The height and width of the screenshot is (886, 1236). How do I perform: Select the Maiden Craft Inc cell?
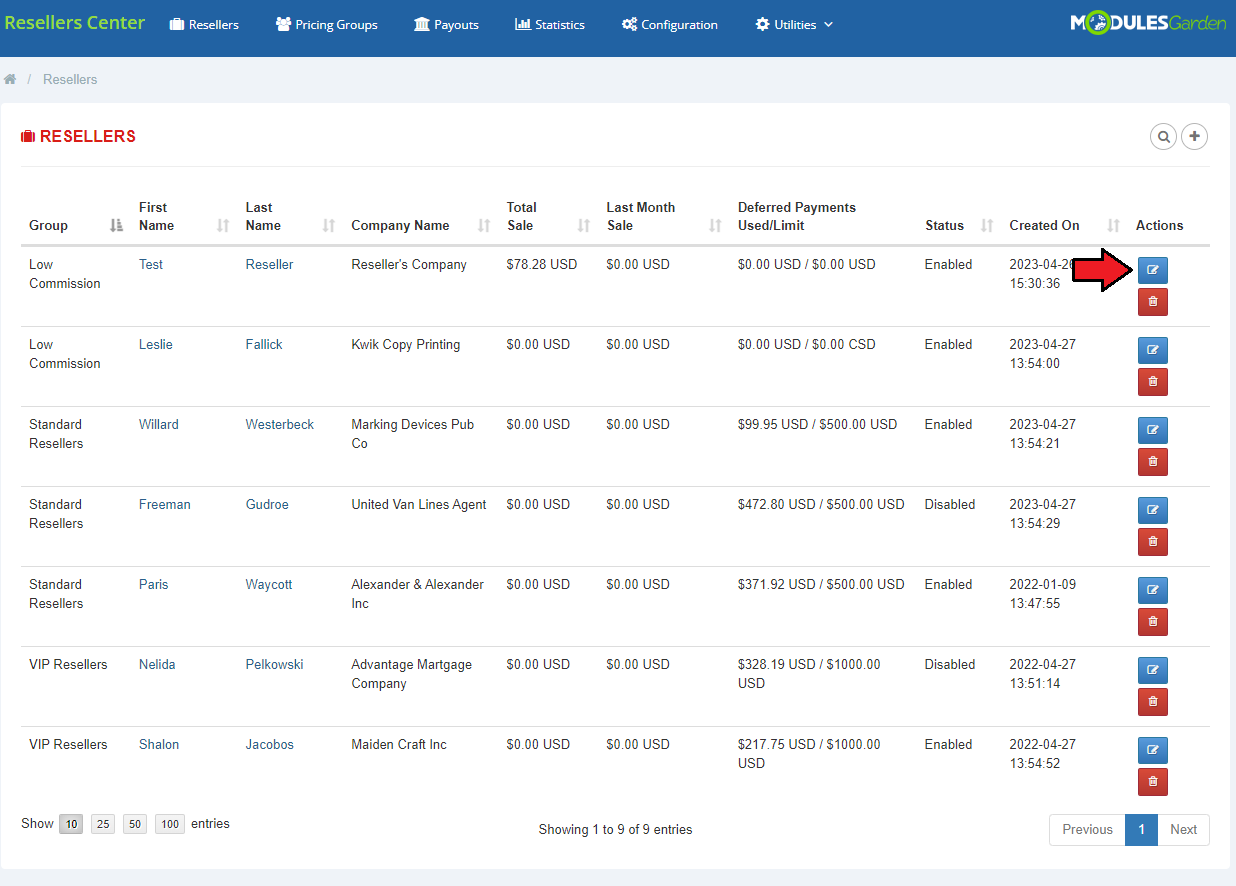(399, 744)
